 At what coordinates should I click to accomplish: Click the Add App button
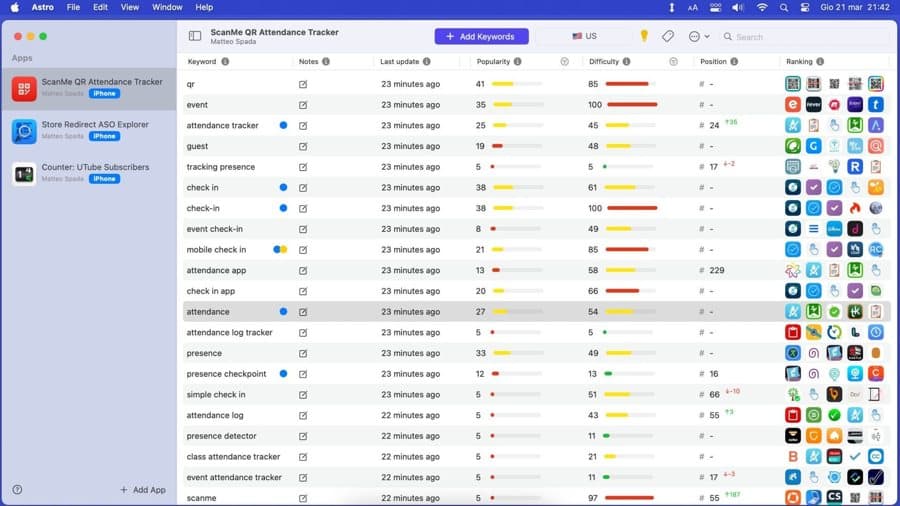(x=143, y=489)
